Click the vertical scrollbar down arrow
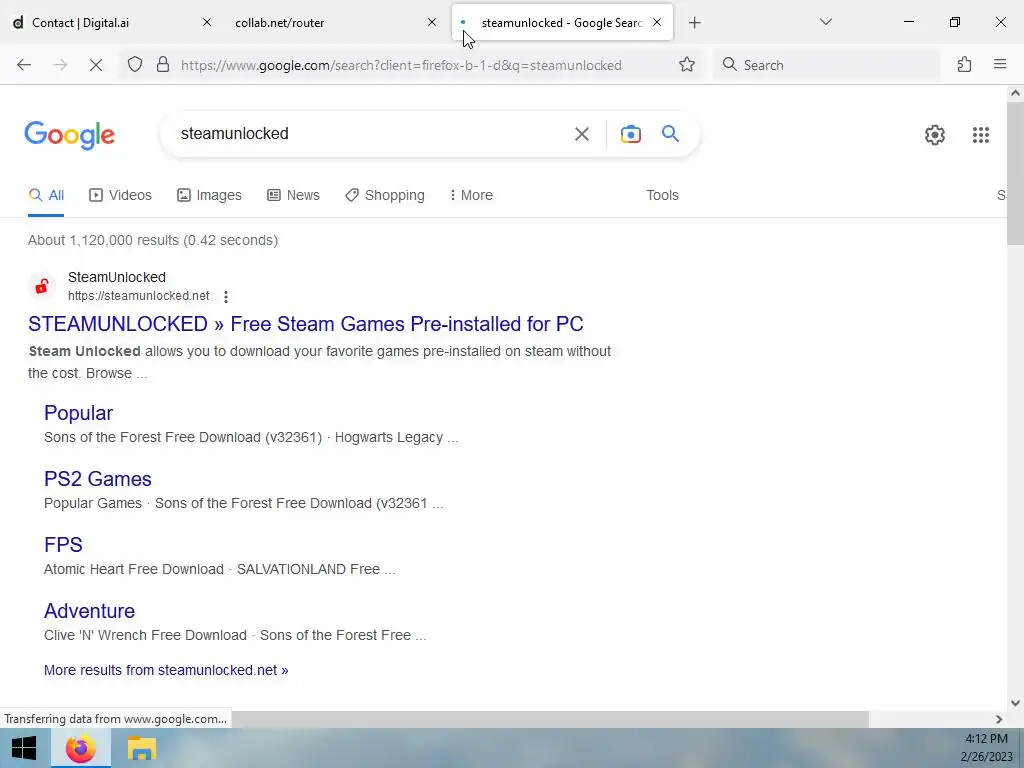This screenshot has height=768, width=1024. click(1015, 703)
